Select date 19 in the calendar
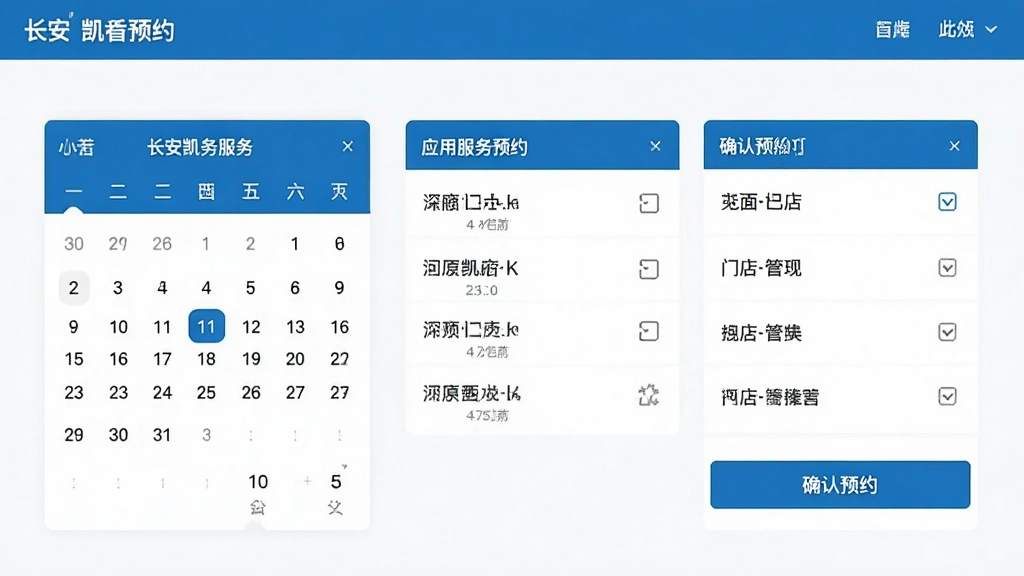The height and width of the screenshot is (576, 1024). tap(251, 359)
